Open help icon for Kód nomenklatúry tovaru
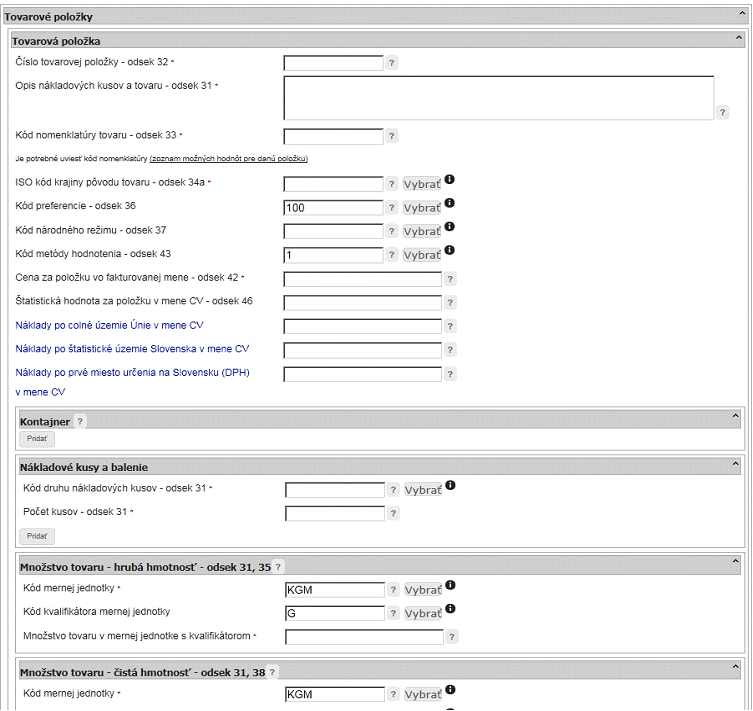This screenshot has height=711, width=753. pos(391,136)
